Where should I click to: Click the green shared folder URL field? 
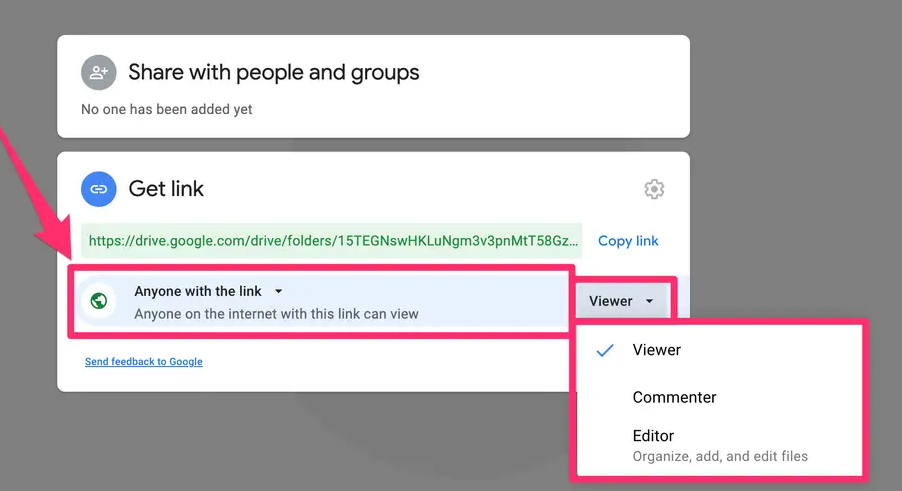pyautogui.click(x=332, y=241)
